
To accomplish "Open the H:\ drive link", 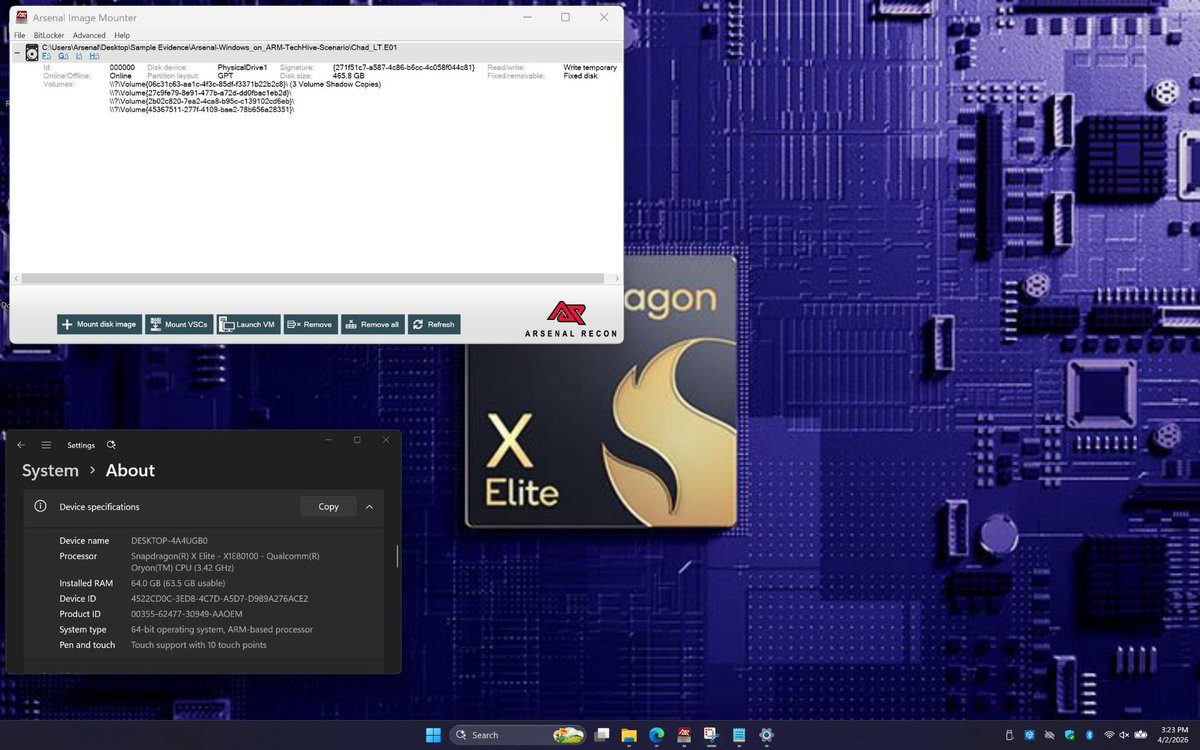I will pos(94,56).
